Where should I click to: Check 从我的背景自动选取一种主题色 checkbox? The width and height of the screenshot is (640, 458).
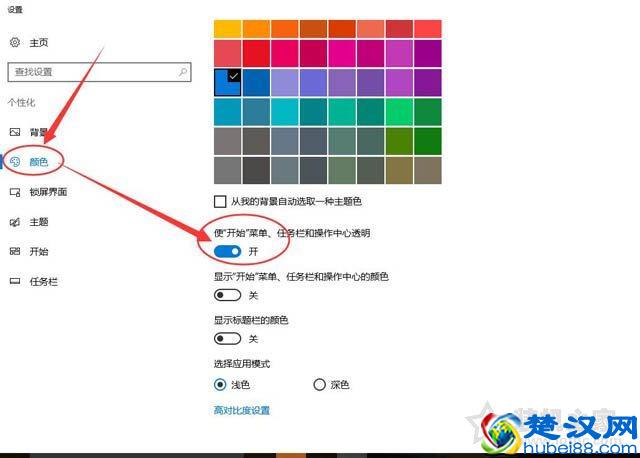(x=220, y=201)
